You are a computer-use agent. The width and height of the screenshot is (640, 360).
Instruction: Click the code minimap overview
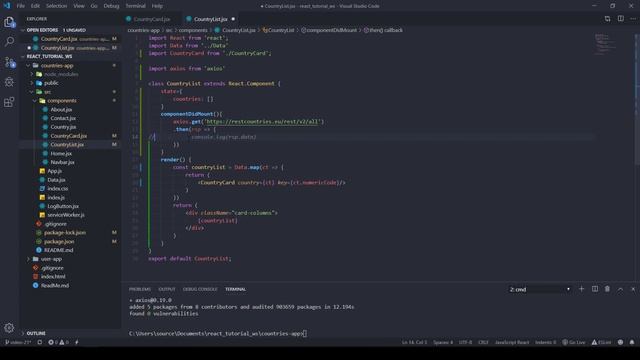(x=604, y=44)
